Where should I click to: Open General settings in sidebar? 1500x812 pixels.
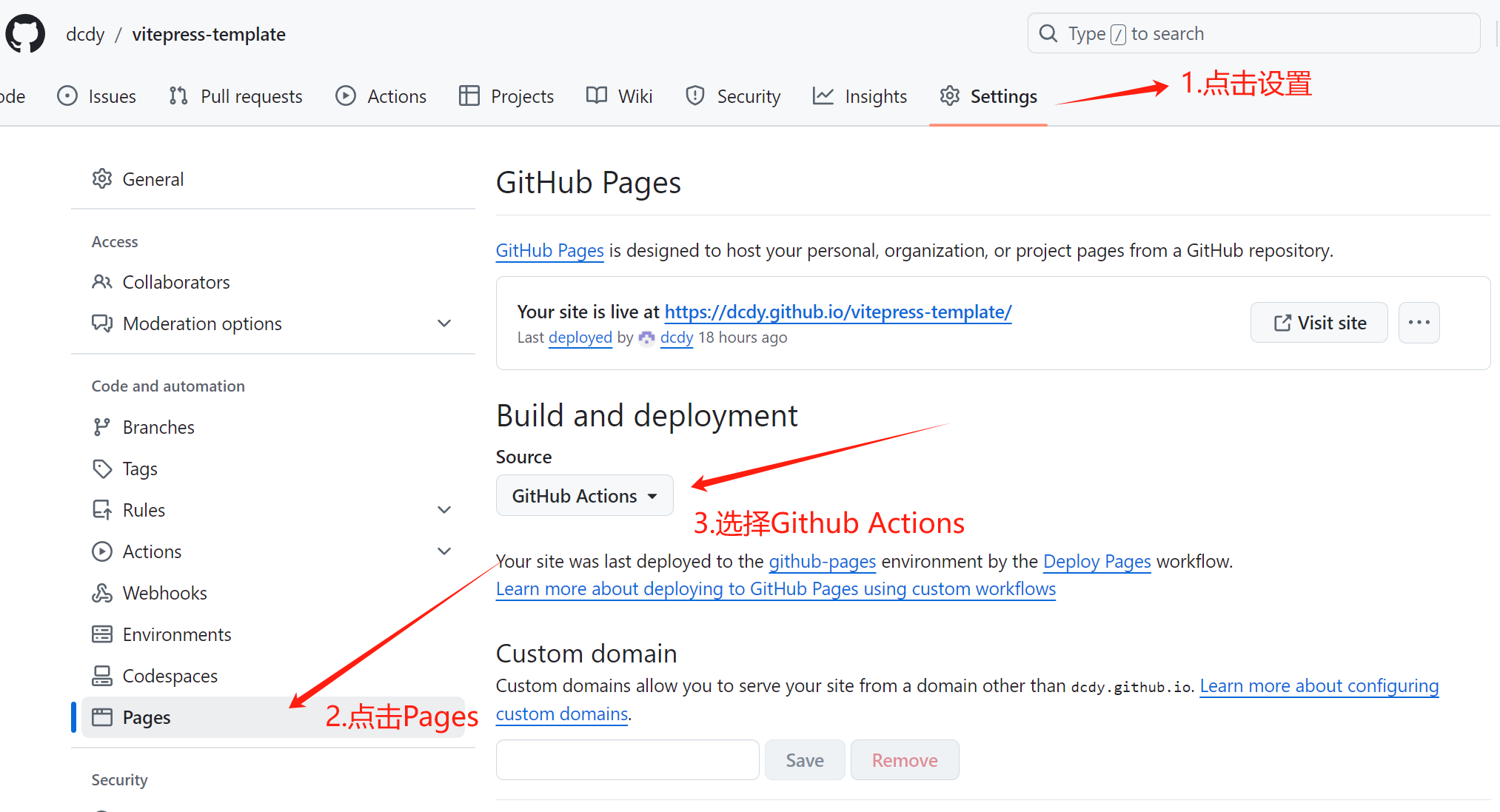[273, 179]
